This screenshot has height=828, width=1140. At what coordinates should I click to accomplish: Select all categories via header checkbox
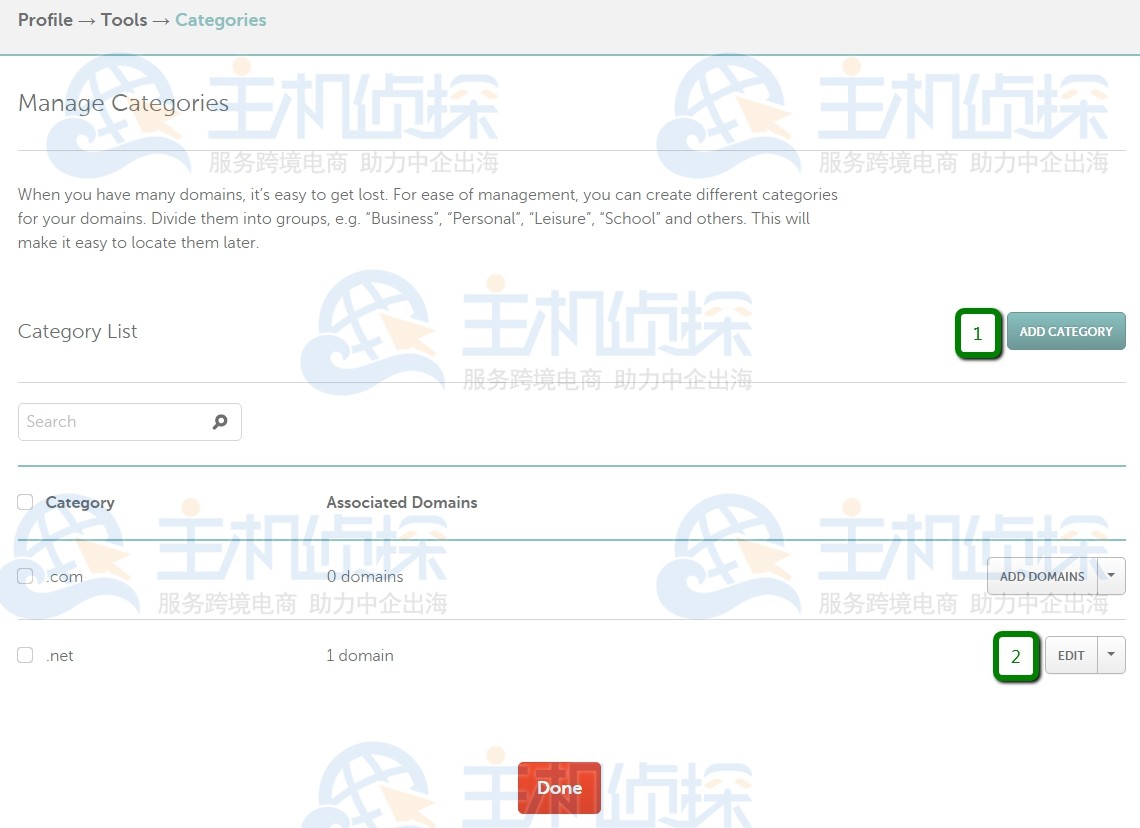pos(25,502)
